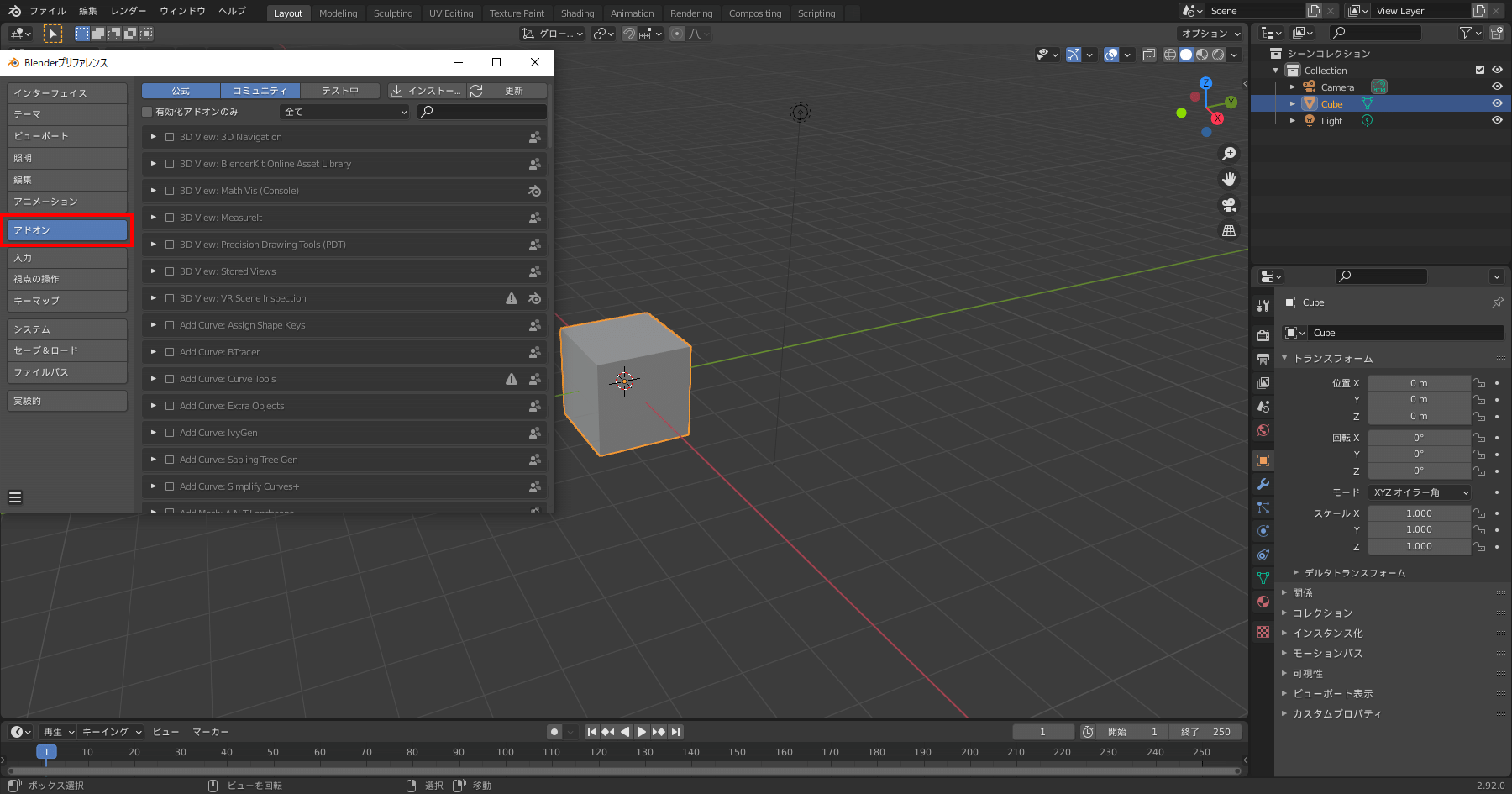Viewport: 1512px width, 794px height.
Task: Open the Object Constraints properties tab
Action: [1263, 555]
